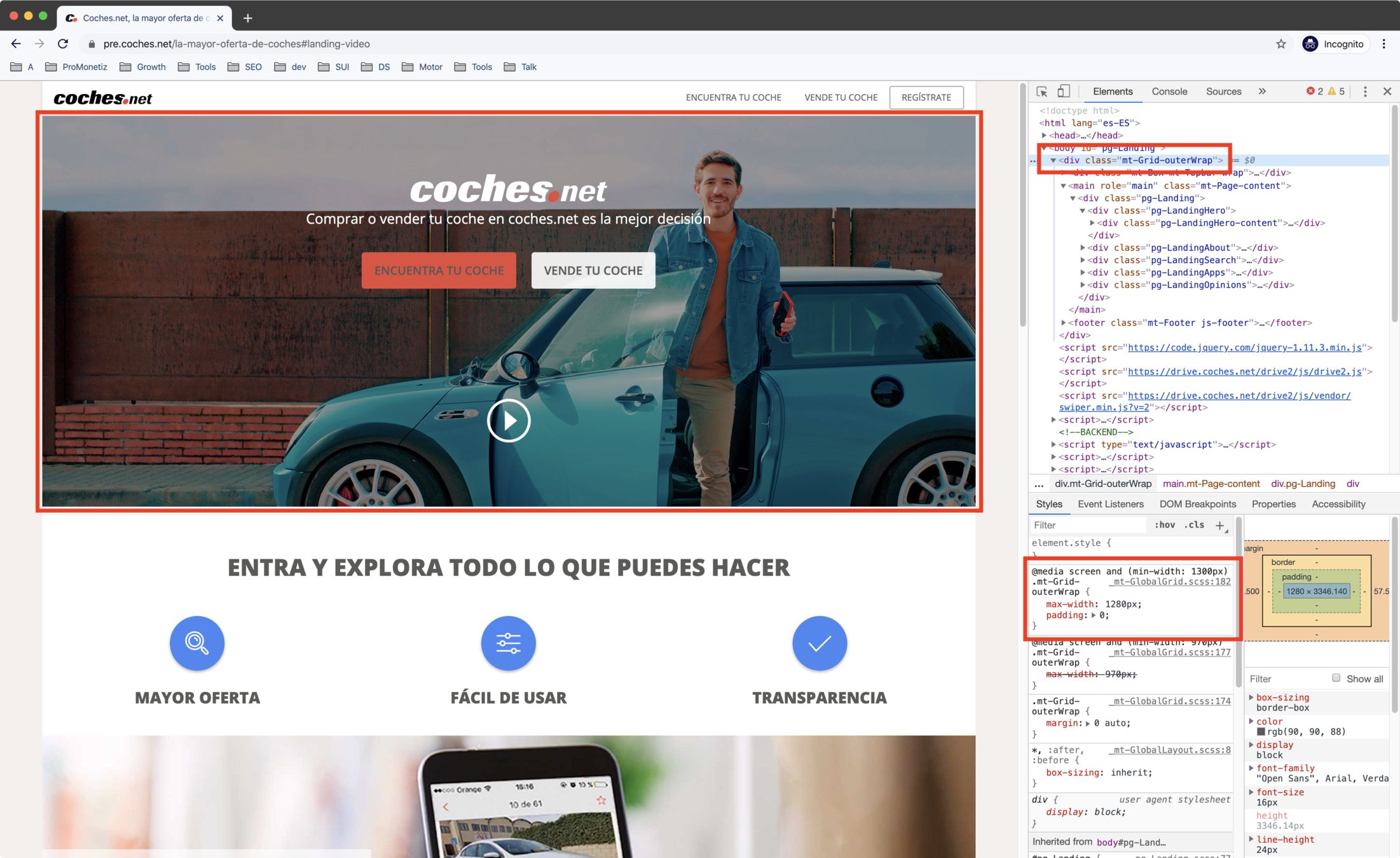
Task: Click the red error count badge
Action: pyautogui.click(x=1315, y=92)
